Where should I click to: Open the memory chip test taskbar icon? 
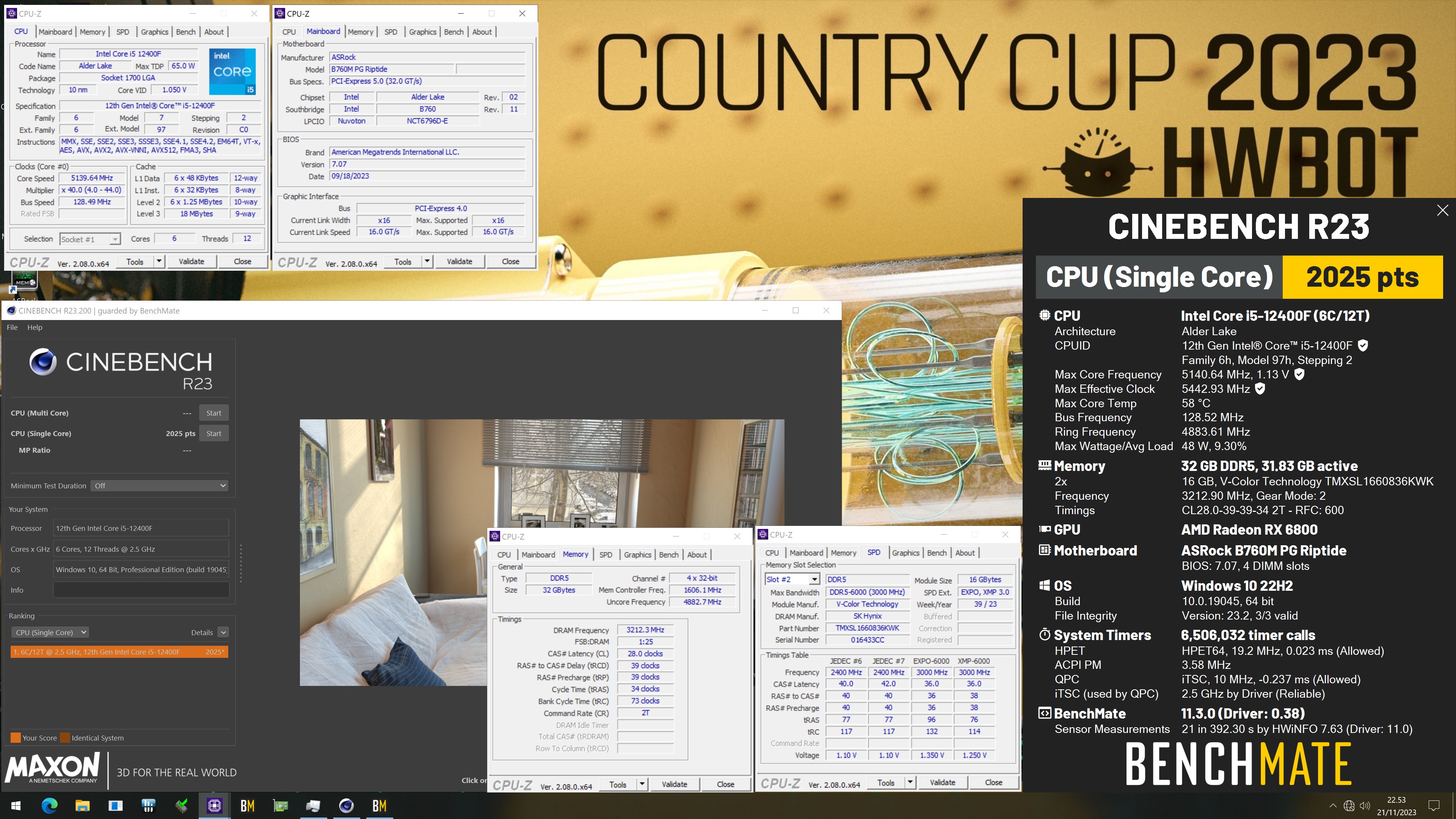tap(182, 805)
